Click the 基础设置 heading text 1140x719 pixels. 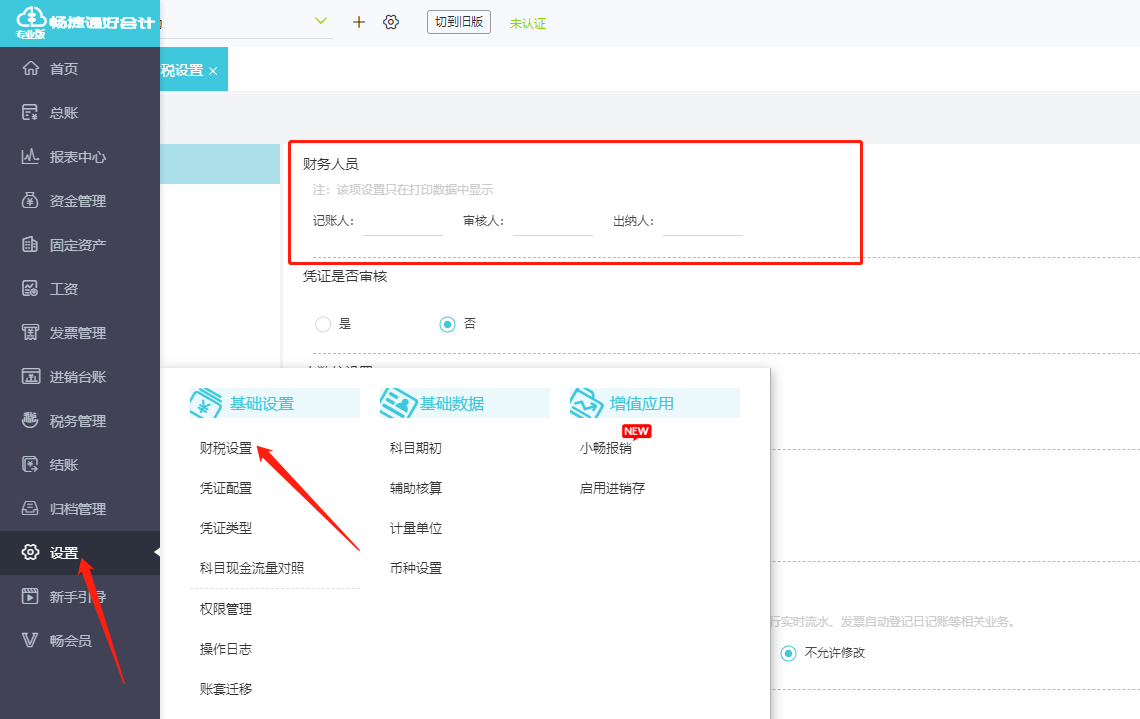262,403
